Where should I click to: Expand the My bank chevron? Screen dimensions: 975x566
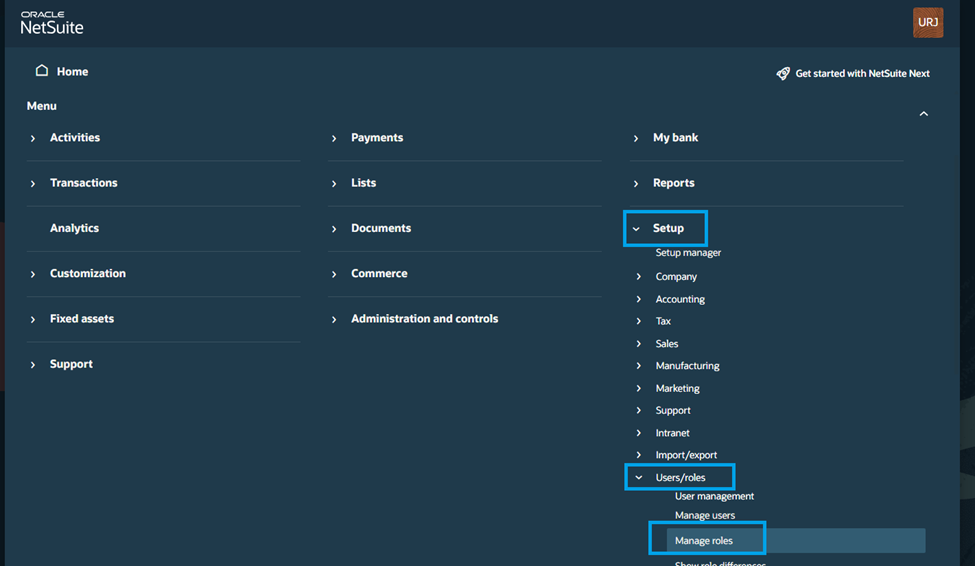tap(635, 138)
